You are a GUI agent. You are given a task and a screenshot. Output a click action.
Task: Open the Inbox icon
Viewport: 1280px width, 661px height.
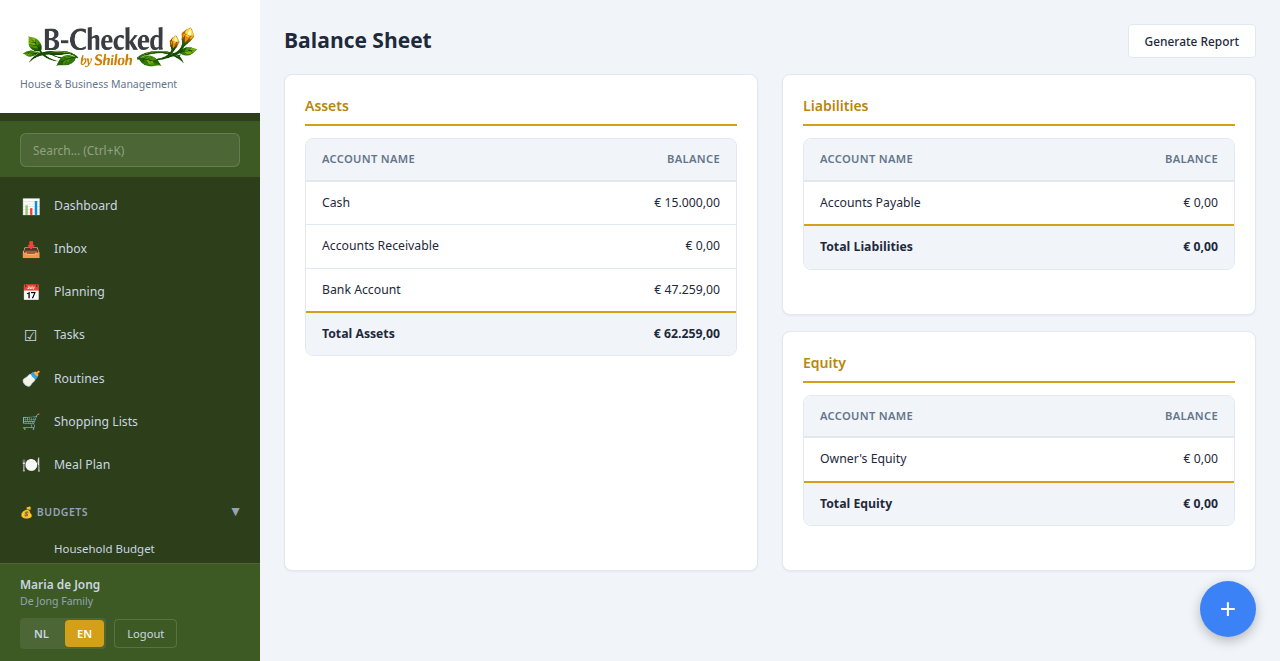30,248
